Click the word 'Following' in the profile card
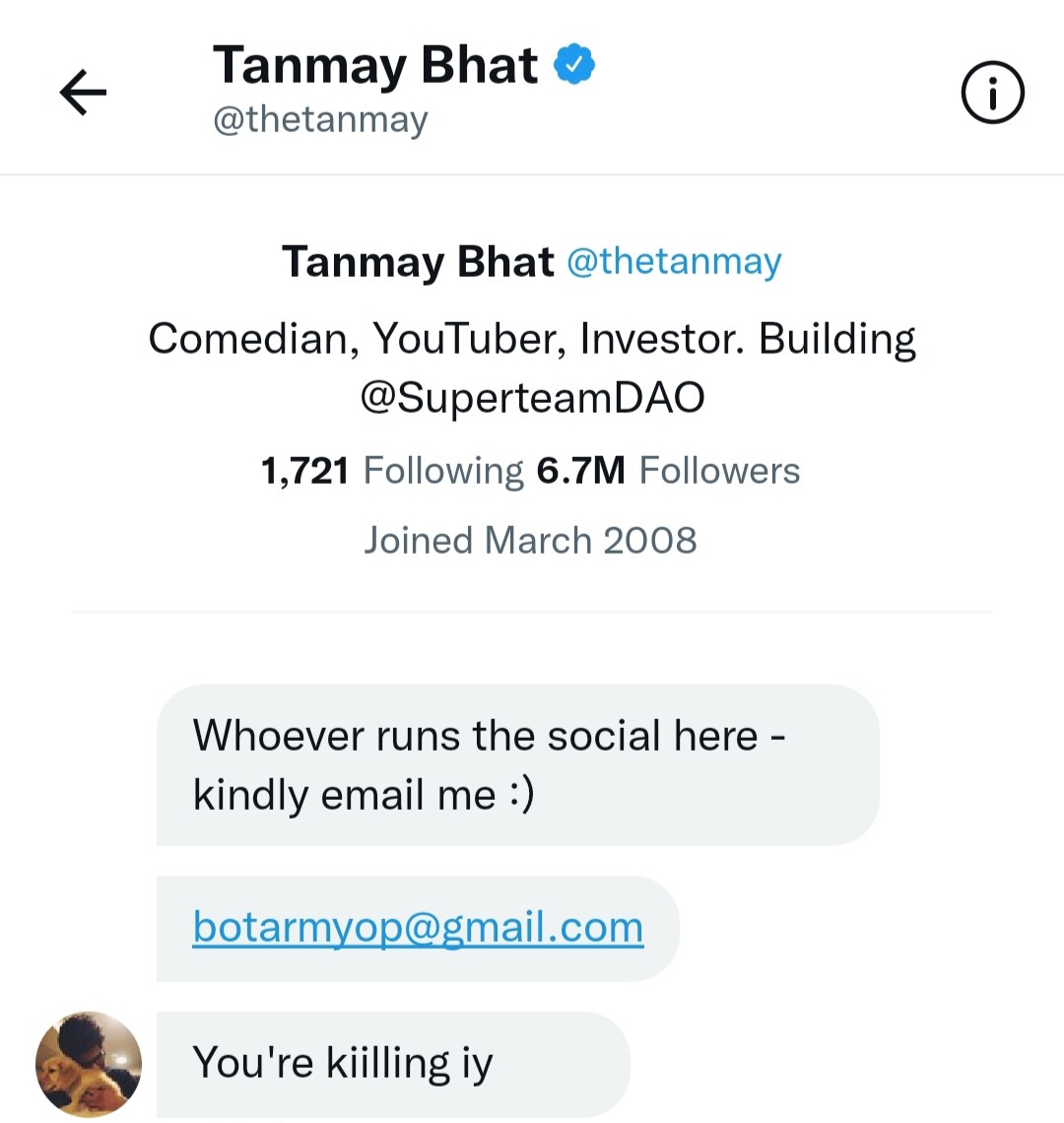The height and width of the screenshot is (1123, 1064). click(443, 471)
